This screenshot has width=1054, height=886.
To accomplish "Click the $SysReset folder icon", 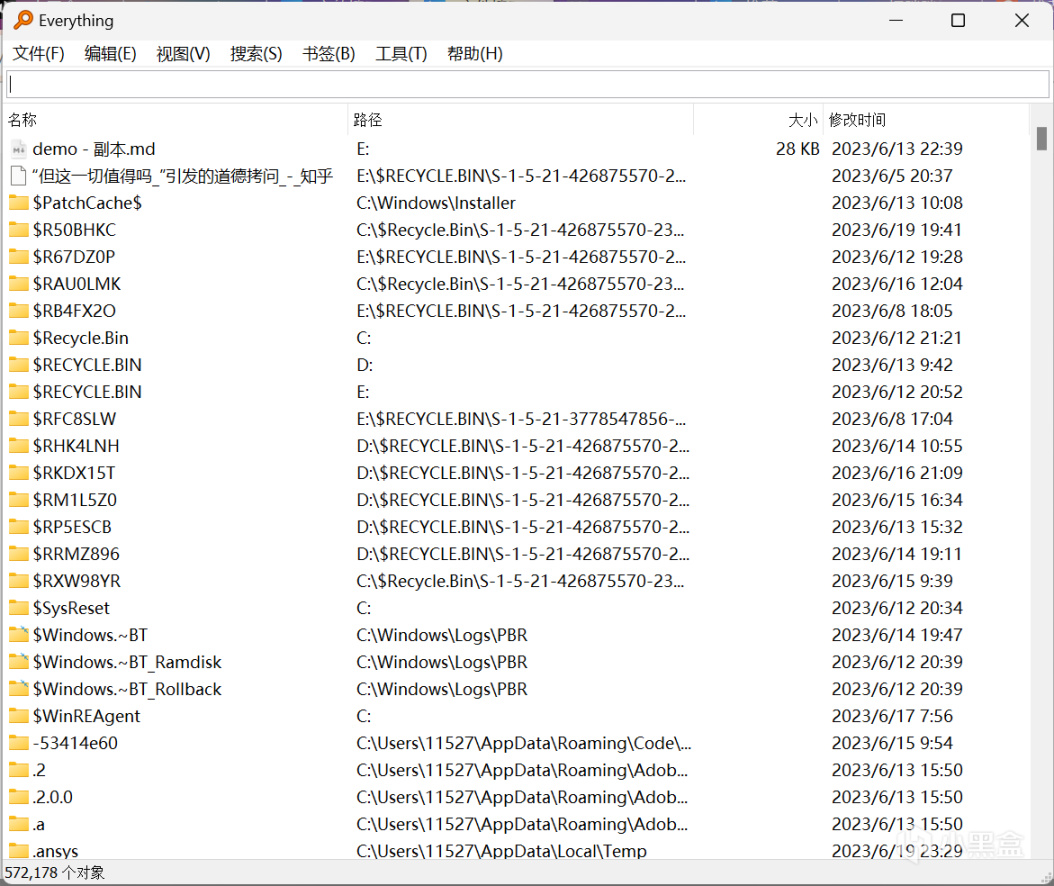I will click(x=19, y=608).
